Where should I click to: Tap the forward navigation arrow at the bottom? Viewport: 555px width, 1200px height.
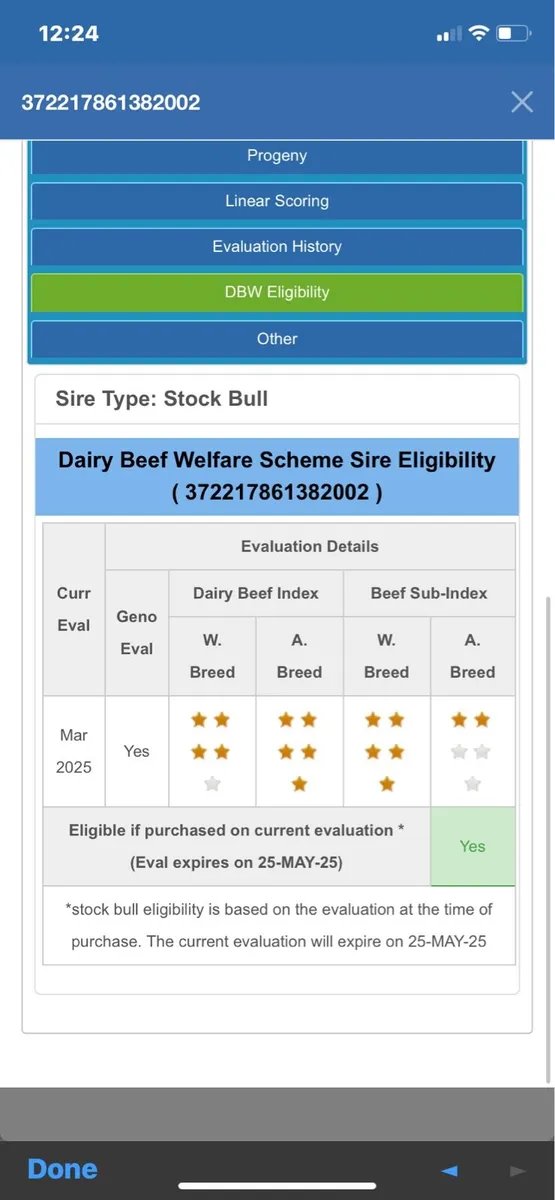coord(517,1170)
